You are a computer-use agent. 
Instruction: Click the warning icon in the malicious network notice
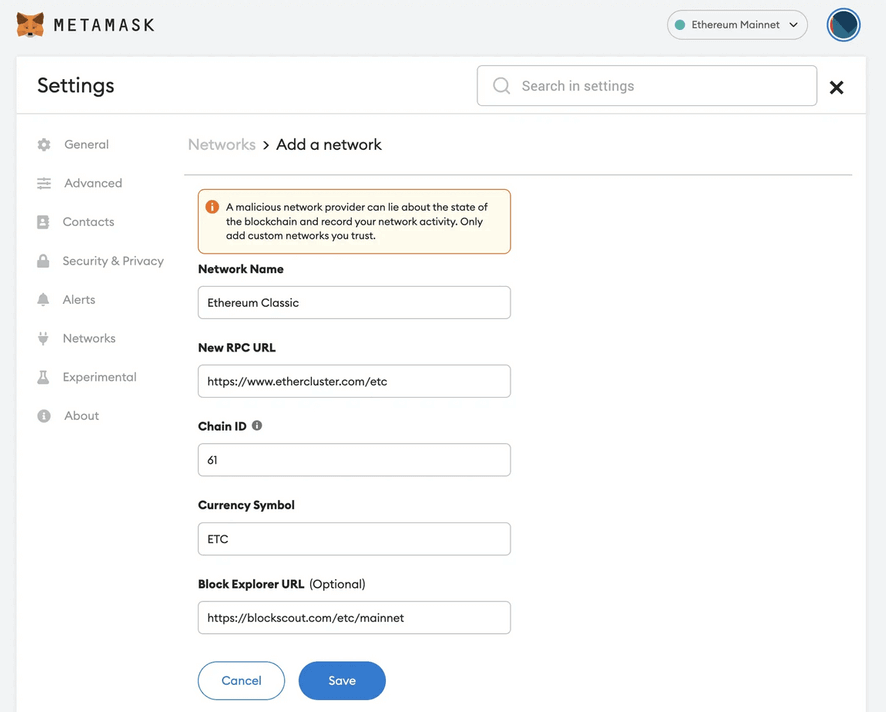coord(212,207)
